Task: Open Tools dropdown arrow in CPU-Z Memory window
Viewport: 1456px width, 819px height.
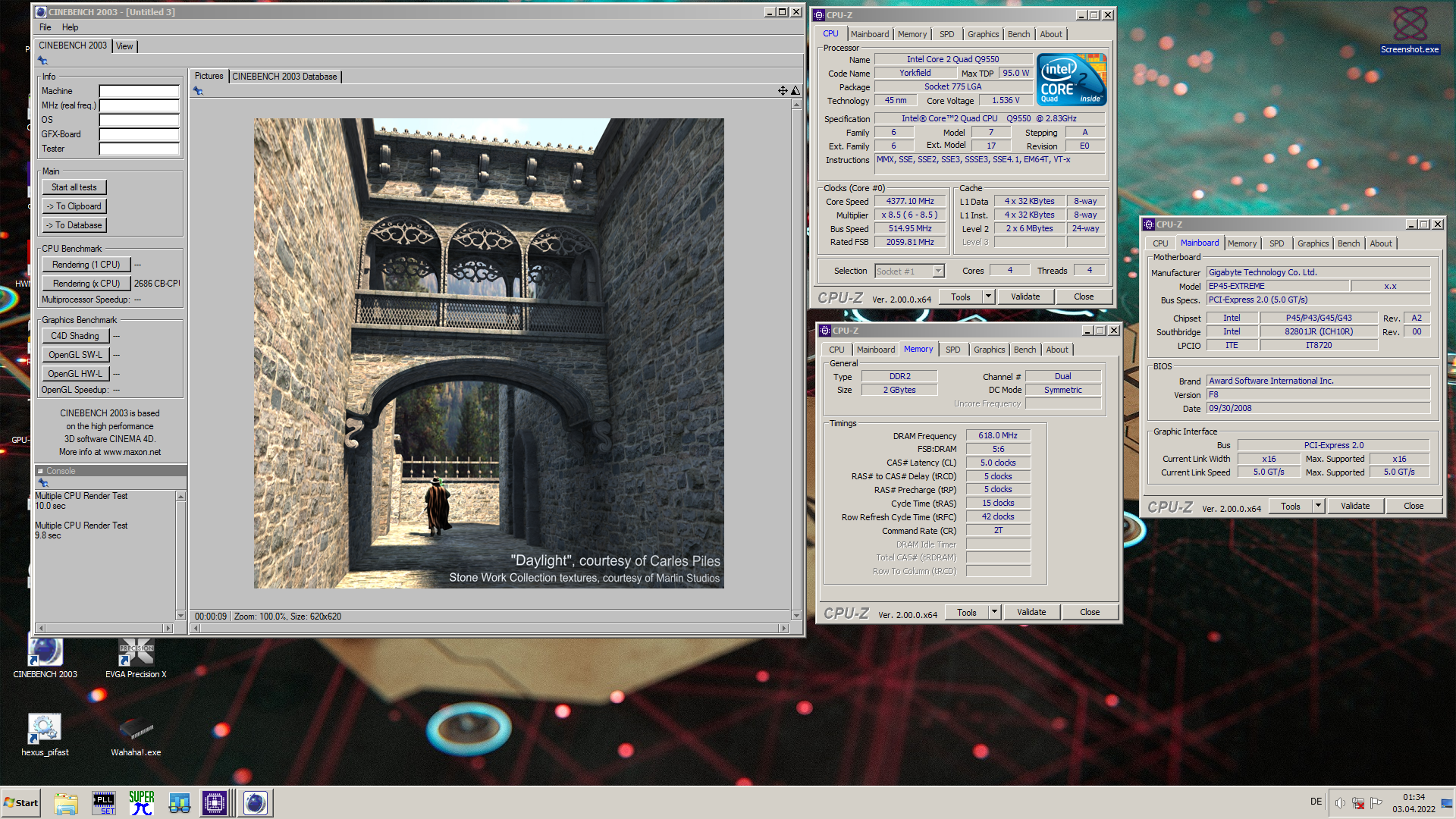Action: 994,612
